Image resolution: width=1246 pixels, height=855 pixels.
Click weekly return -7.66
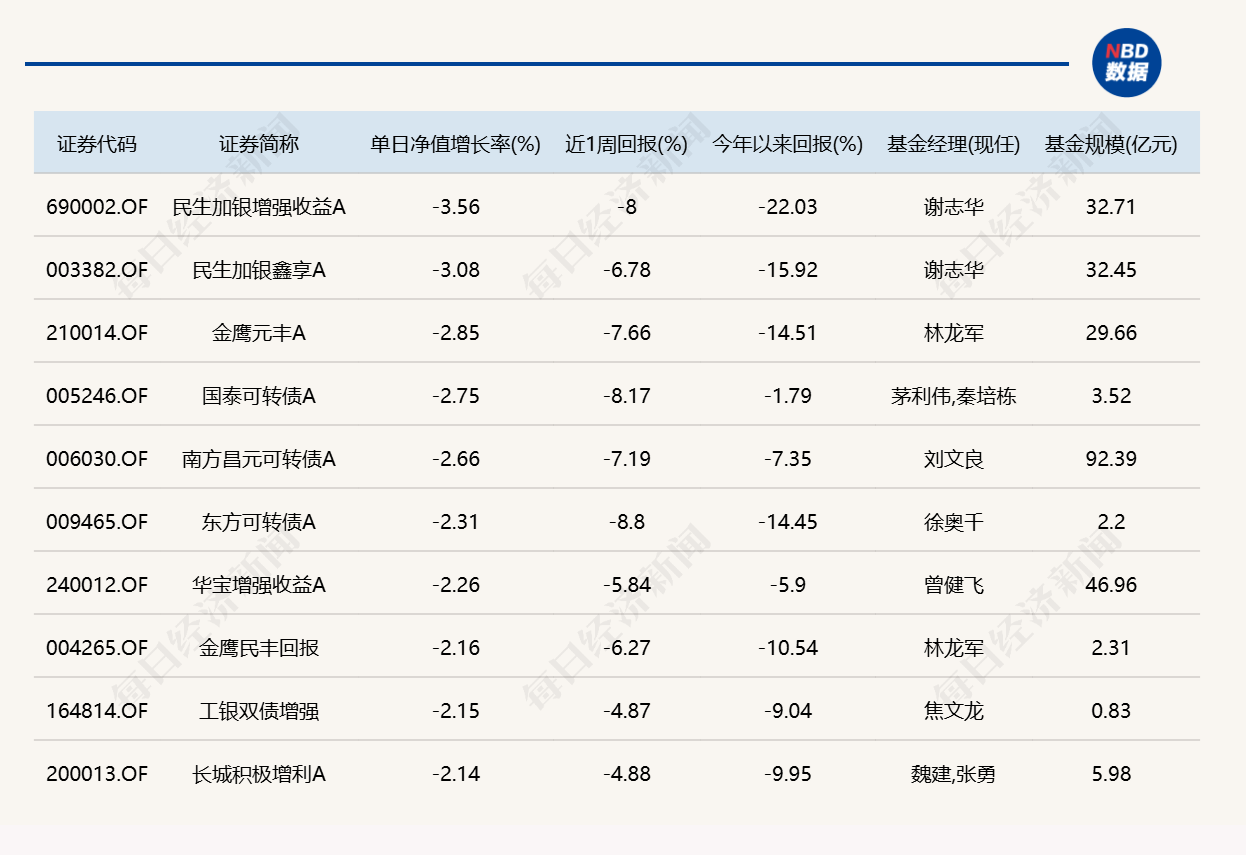pos(627,333)
